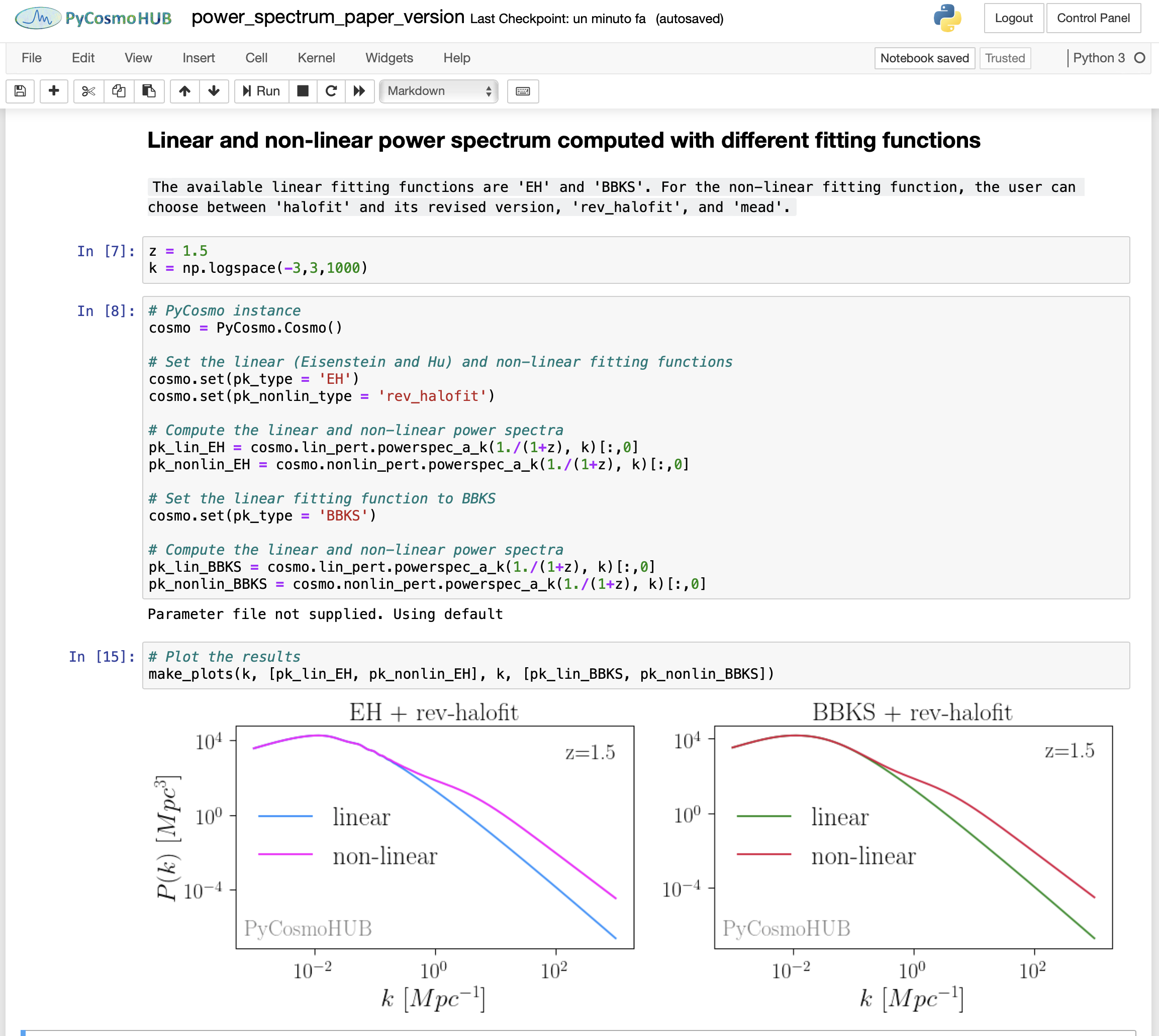Restart kernel and run all cells icon
This screenshot has width=1159, height=1036.
pos(359,91)
